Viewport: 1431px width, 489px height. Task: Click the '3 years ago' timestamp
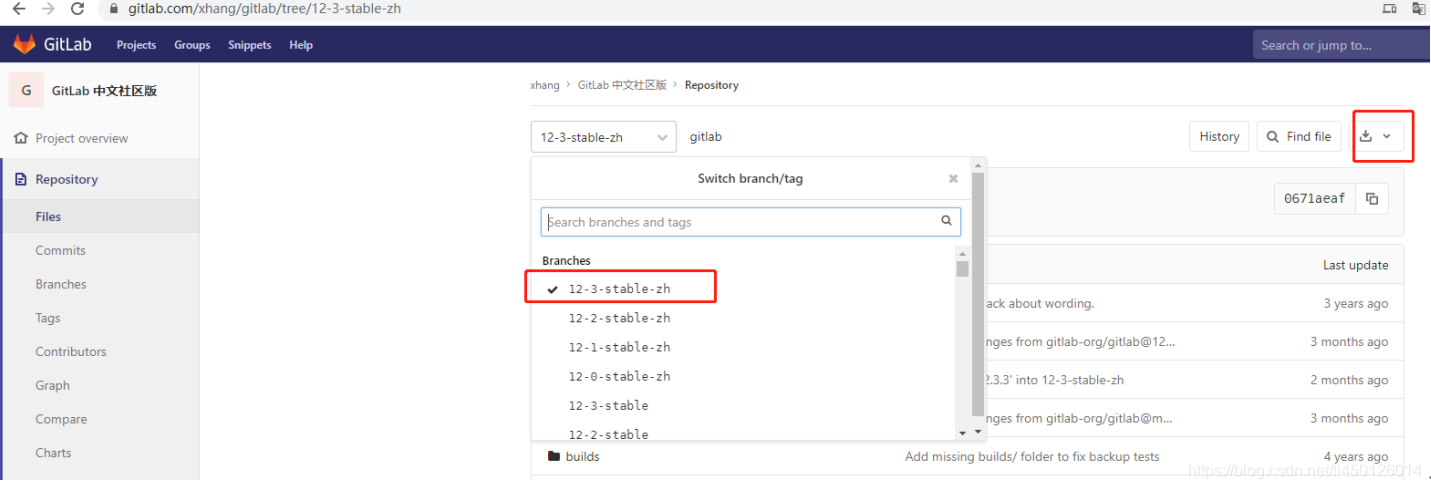[x=1356, y=304]
